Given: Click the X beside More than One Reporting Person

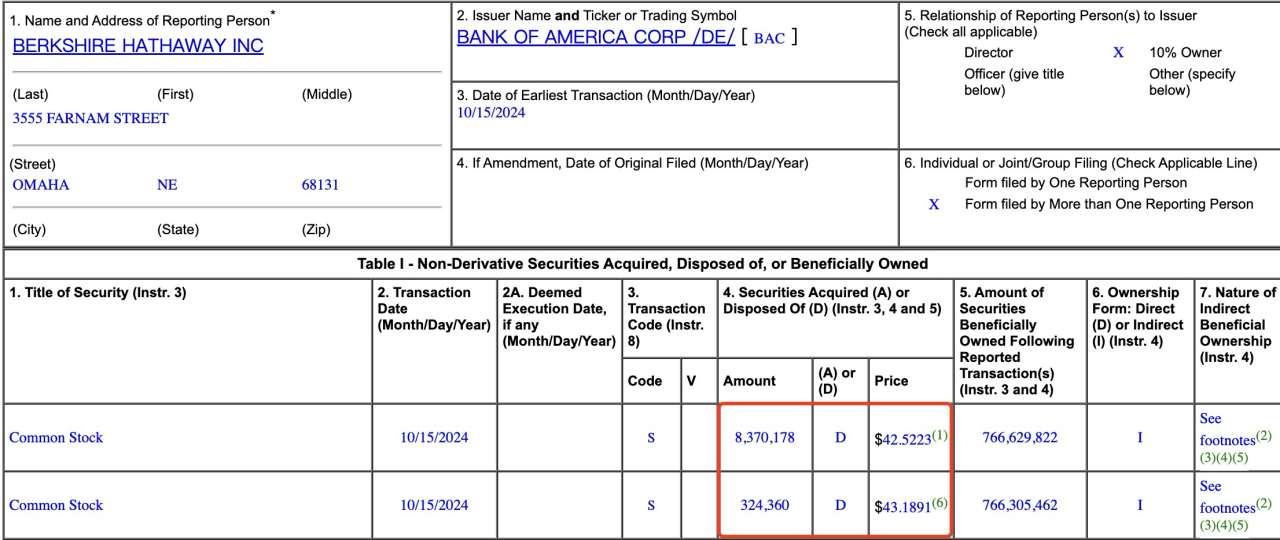Looking at the screenshot, I should point(934,204).
